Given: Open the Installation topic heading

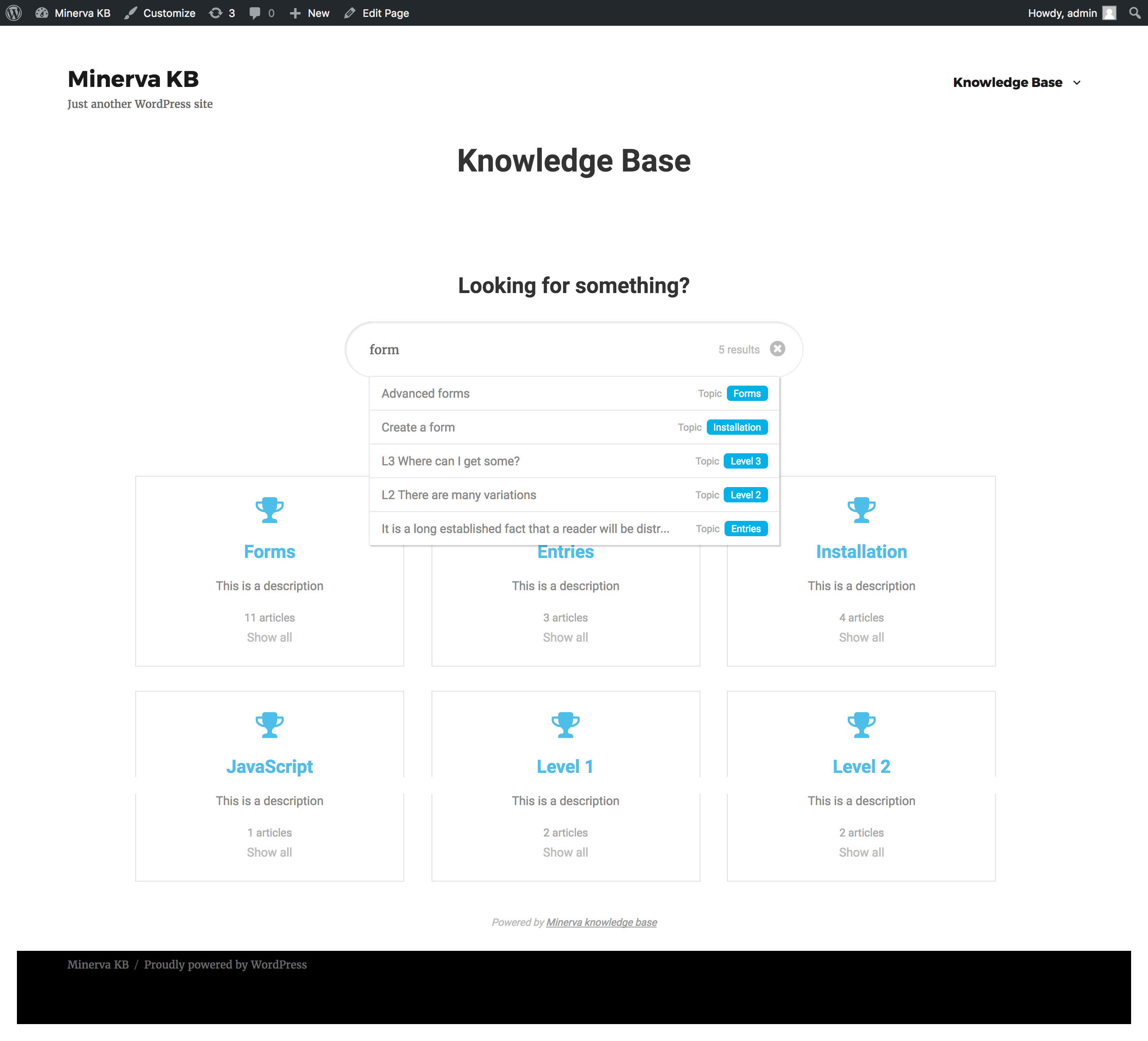Looking at the screenshot, I should coord(861,551).
